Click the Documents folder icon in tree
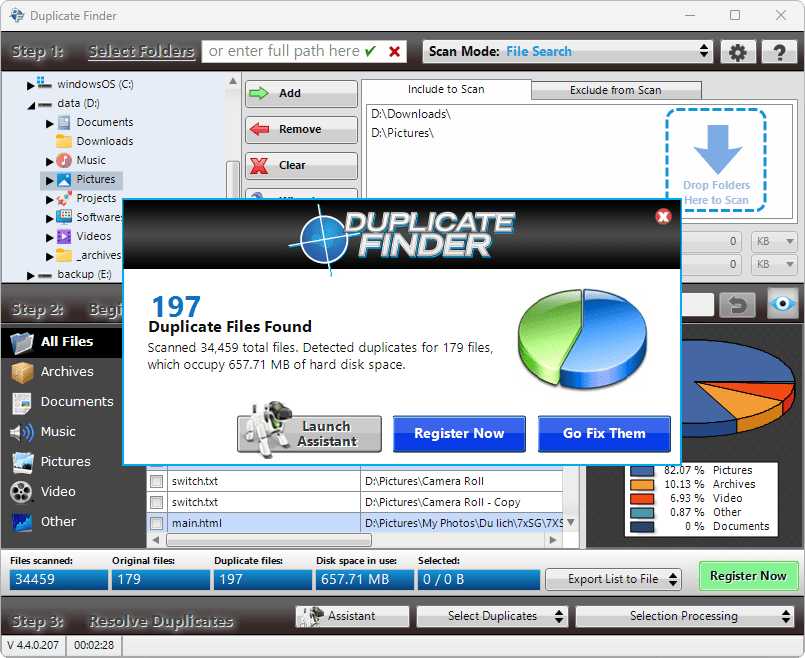Image resolution: width=805 pixels, height=658 pixels. (64, 122)
